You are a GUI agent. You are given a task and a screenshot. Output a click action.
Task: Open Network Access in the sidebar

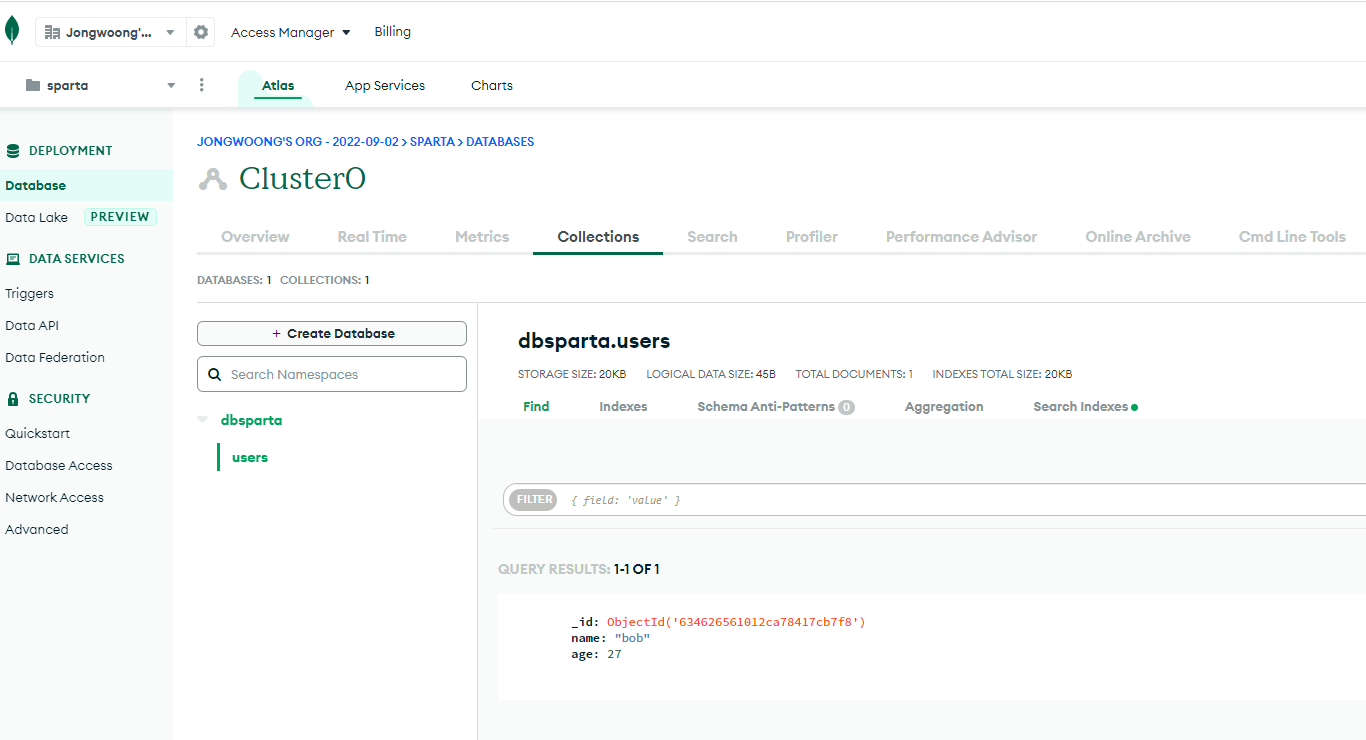point(54,498)
